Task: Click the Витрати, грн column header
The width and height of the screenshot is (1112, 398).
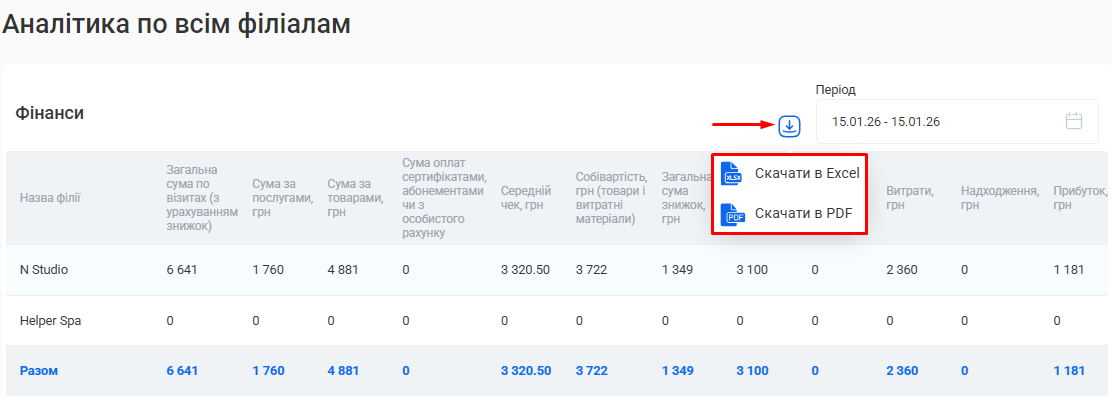Action: 910,198
